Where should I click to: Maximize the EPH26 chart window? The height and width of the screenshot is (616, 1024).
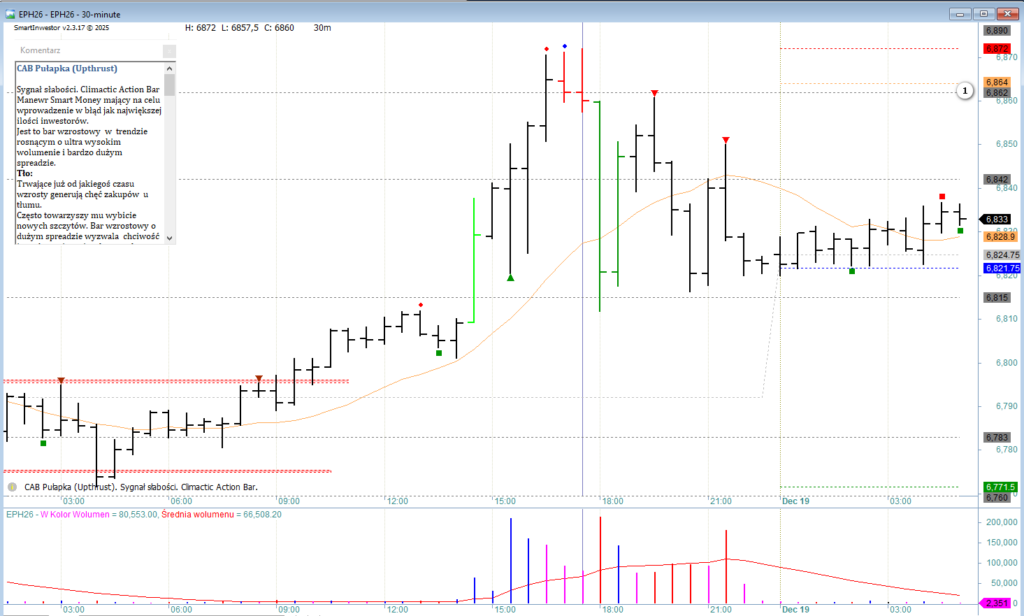click(x=984, y=15)
